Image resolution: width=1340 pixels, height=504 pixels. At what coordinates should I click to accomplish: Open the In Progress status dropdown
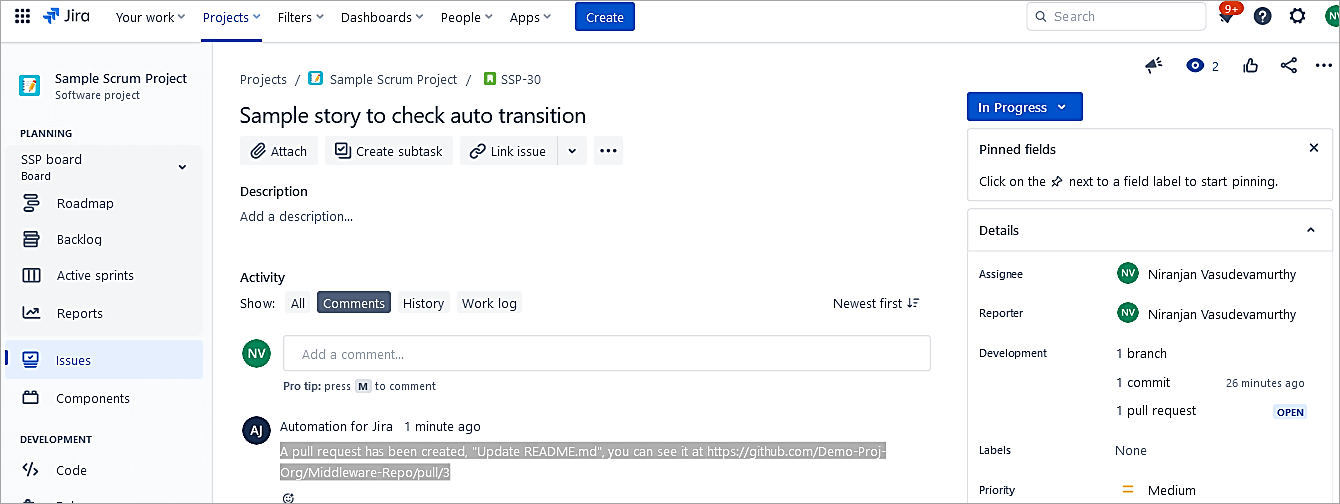click(1024, 107)
